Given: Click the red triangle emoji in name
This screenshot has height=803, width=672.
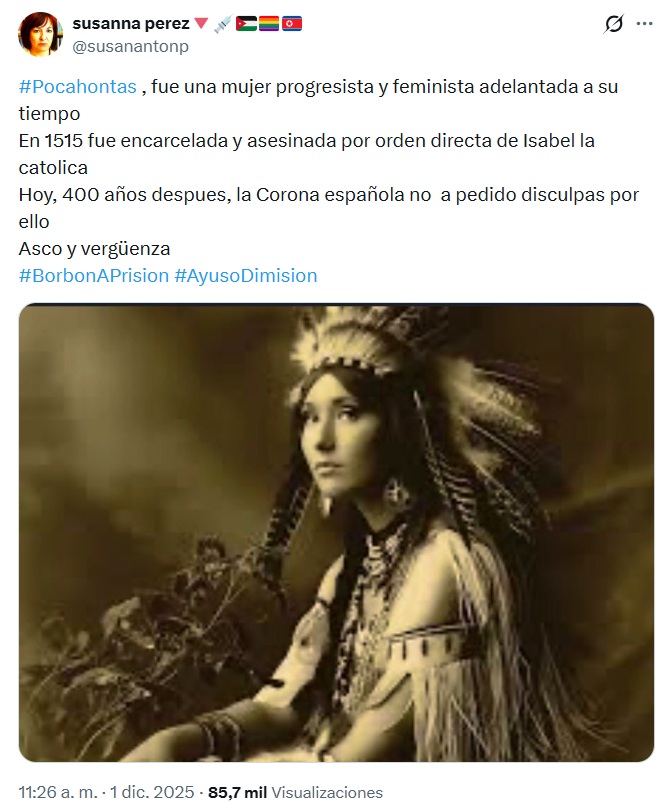Looking at the screenshot, I should tap(201, 24).
